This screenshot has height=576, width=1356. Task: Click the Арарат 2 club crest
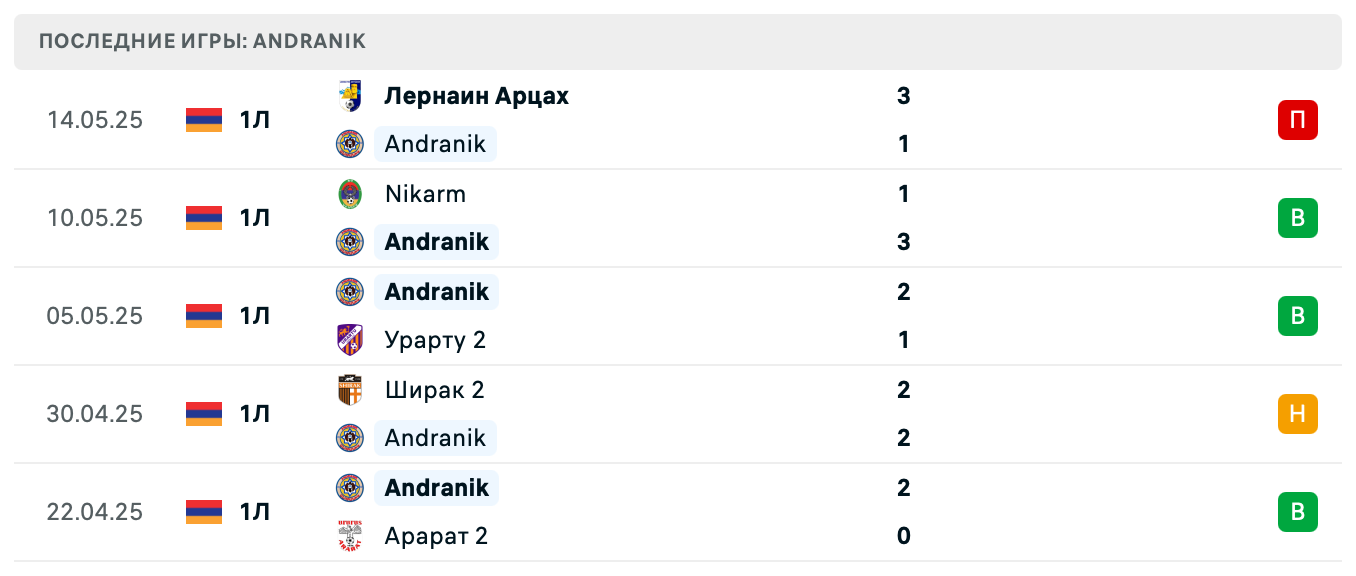coord(349,536)
